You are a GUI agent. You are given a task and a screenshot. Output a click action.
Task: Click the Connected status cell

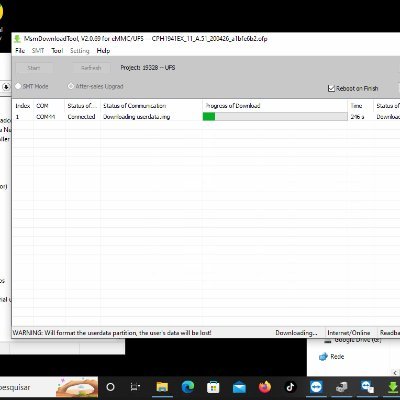click(x=81, y=117)
